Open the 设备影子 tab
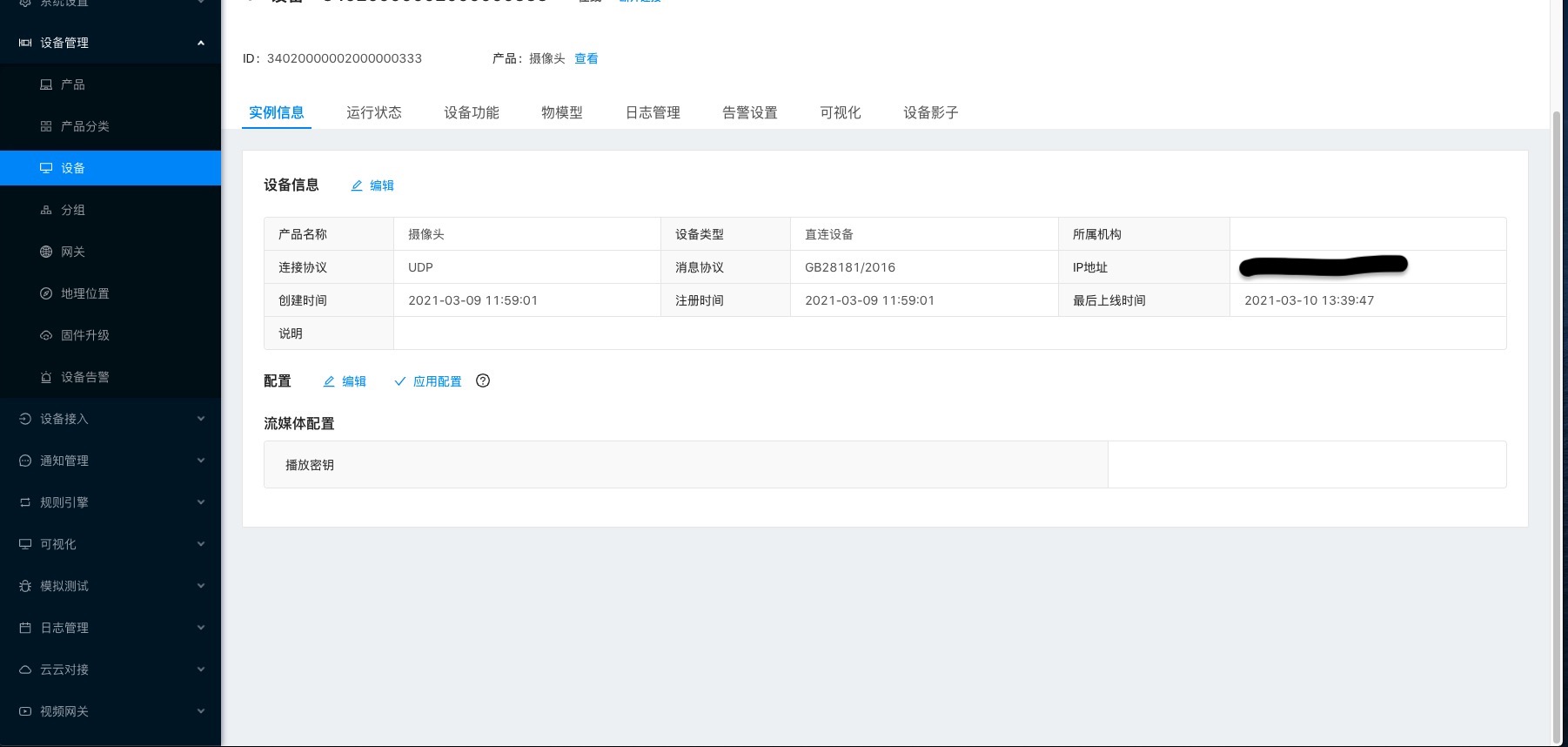1568x747 pixels. pos(930,112)
